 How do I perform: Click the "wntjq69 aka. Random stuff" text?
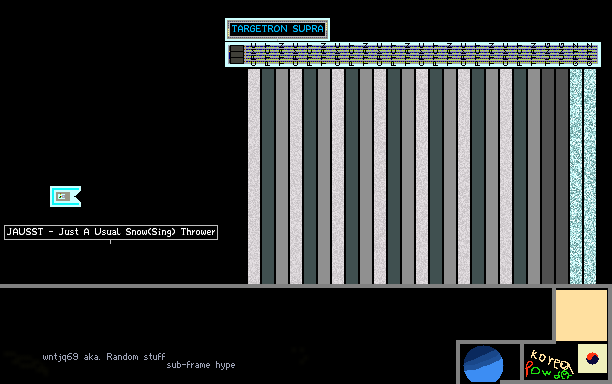pyautogui.click(x=104, y=357)
